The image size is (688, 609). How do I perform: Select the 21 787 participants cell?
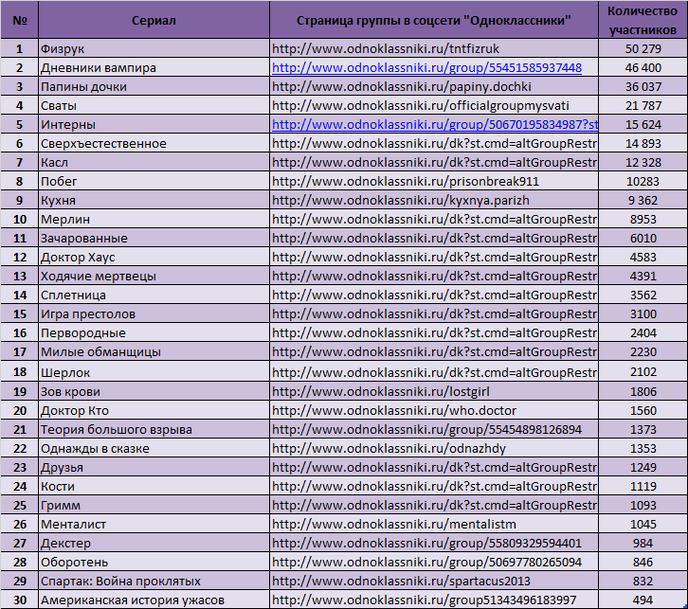pos(643,105)
